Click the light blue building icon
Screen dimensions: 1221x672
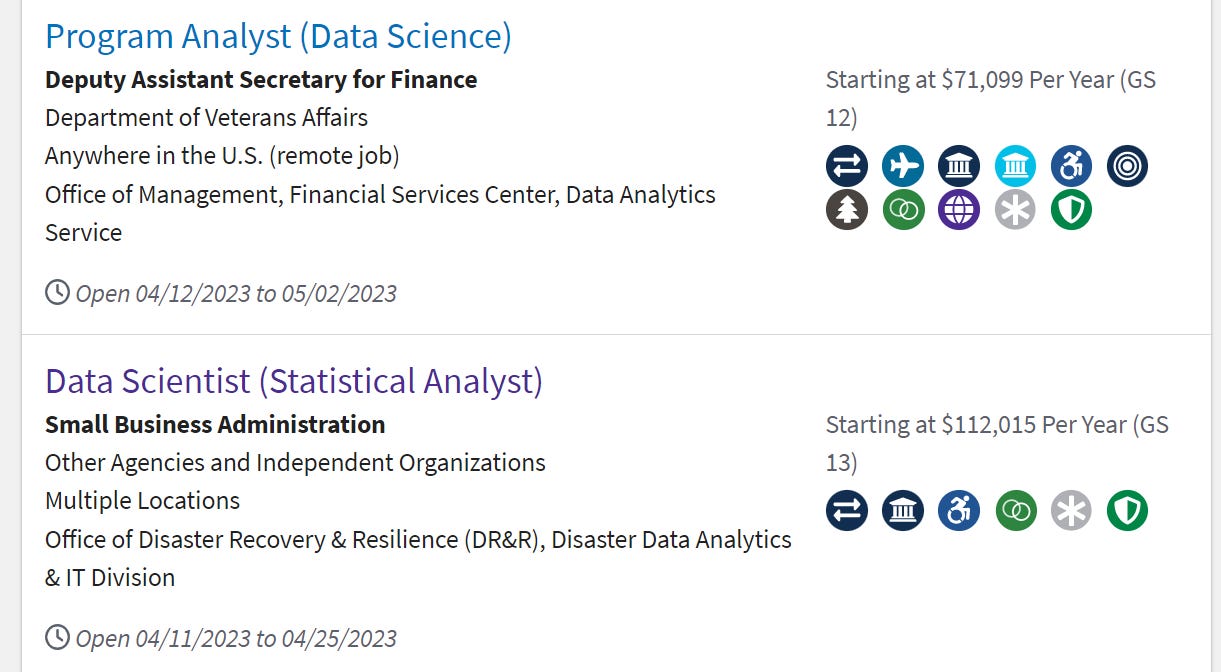point(1015,166)
